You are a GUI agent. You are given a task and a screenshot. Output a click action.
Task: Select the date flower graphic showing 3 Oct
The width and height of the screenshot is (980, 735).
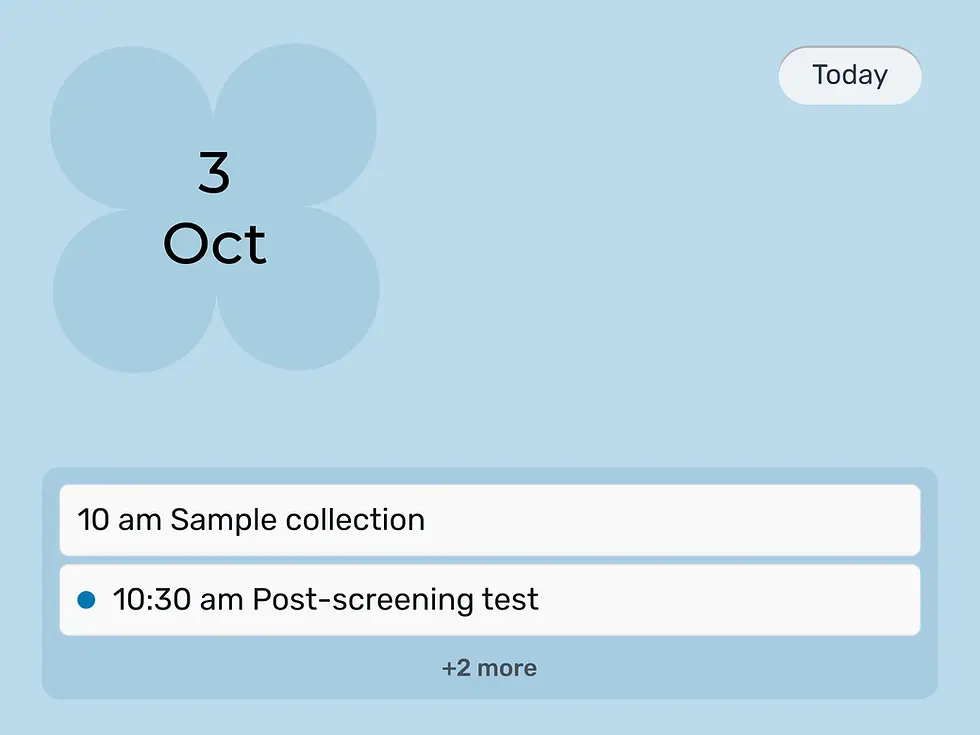pos(213,207)
